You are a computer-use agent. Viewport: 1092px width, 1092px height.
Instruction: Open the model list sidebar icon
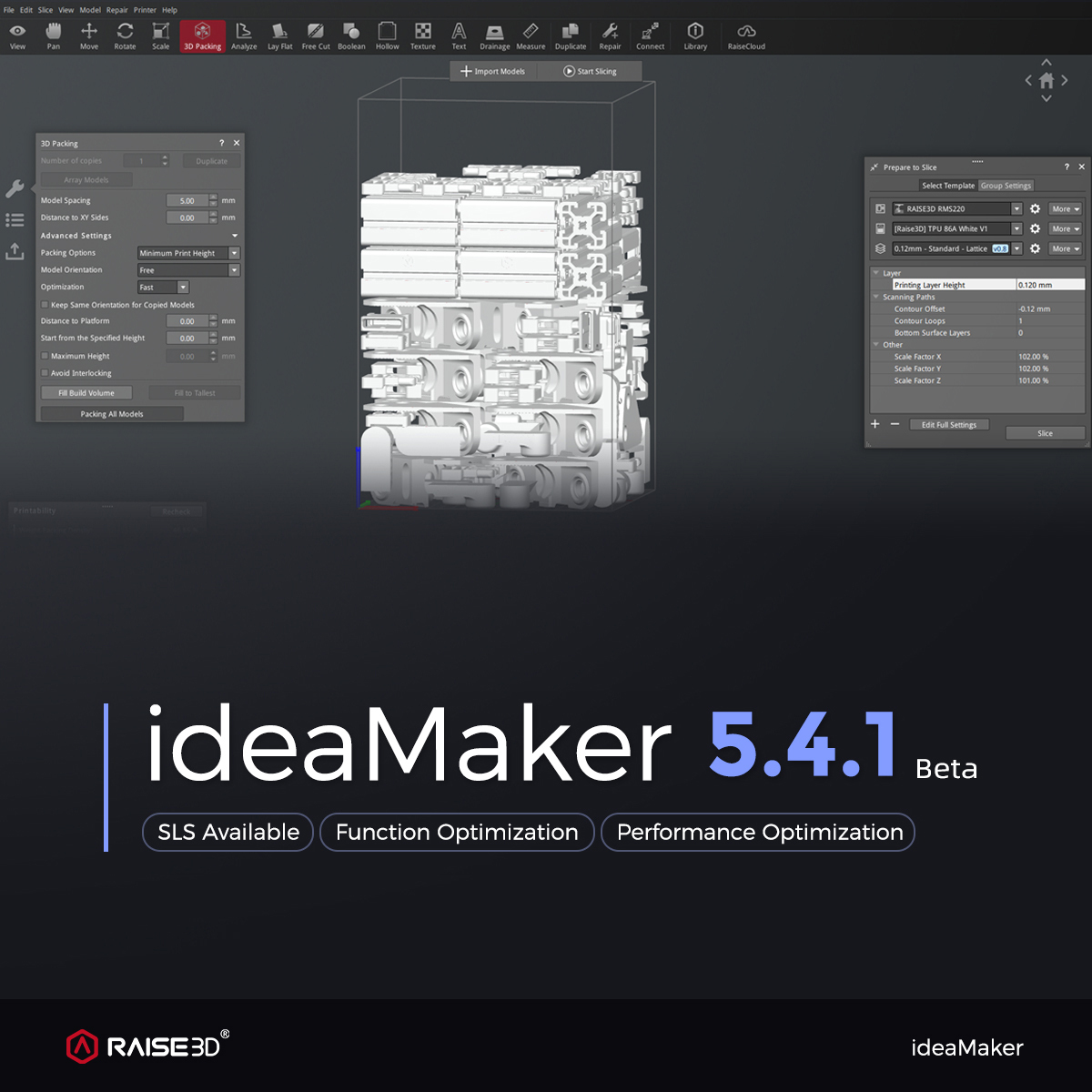15,220
